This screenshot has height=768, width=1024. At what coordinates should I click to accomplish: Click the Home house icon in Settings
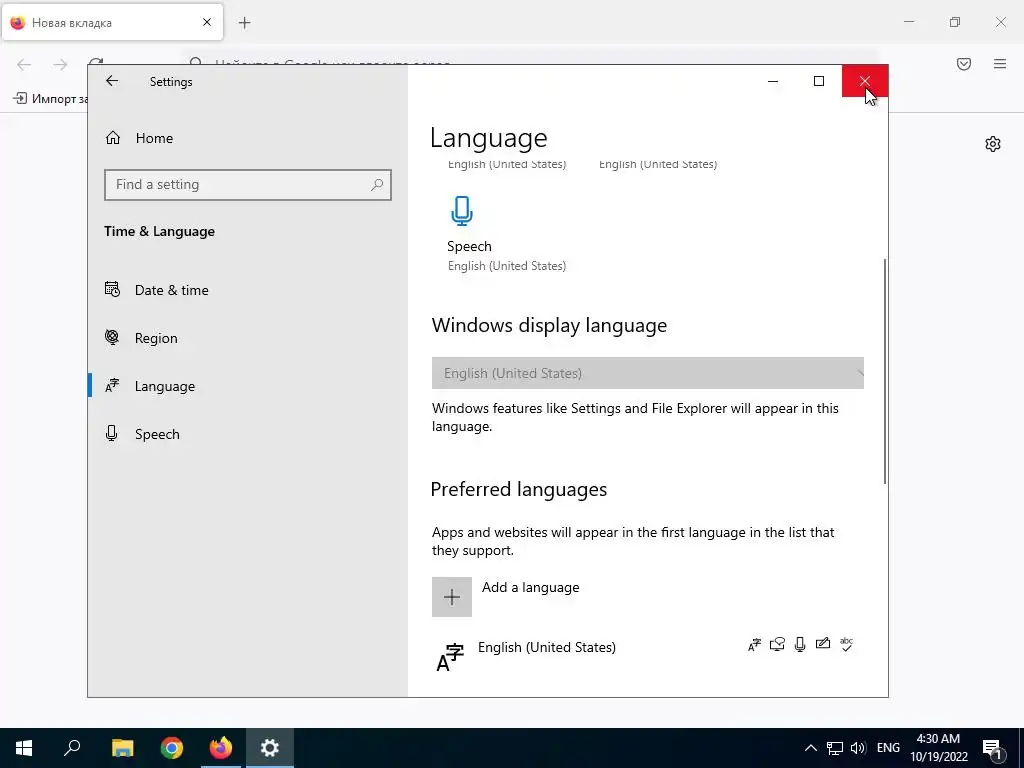tap(113, 137)
